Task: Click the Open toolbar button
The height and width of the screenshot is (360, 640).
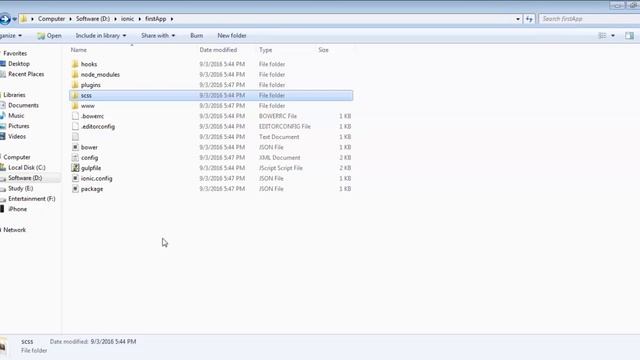Action: 49,36
